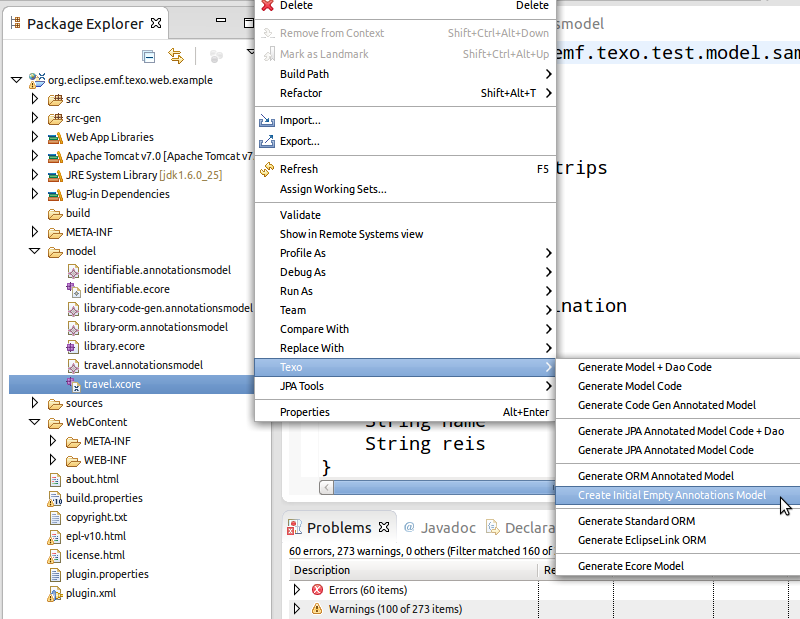Select Apache Tomcat v7.0 library entry

point(159,156)
